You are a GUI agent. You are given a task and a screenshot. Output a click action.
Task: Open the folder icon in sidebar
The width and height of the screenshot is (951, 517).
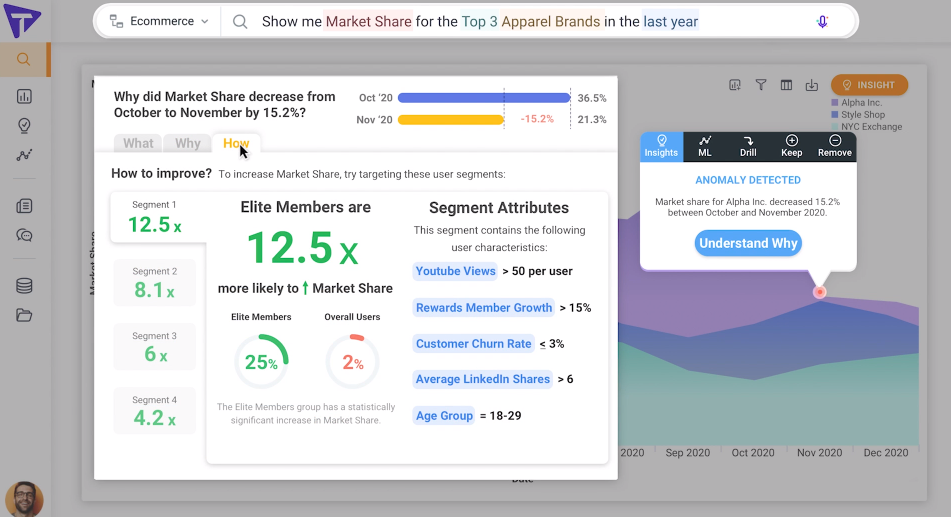tap(24, 315)
